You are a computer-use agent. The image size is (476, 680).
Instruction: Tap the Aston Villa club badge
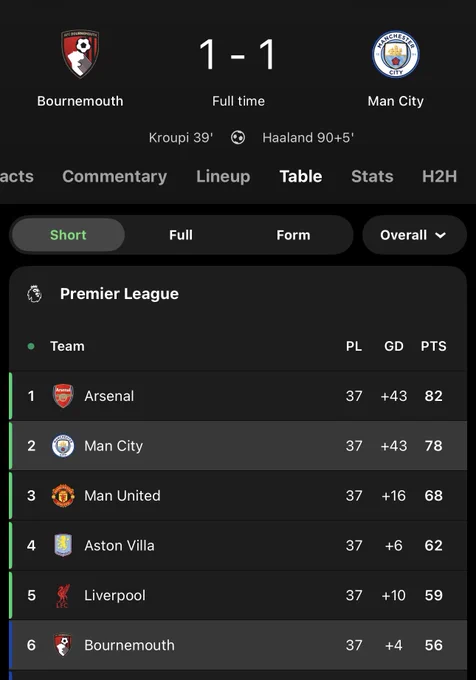click(63, 545)
